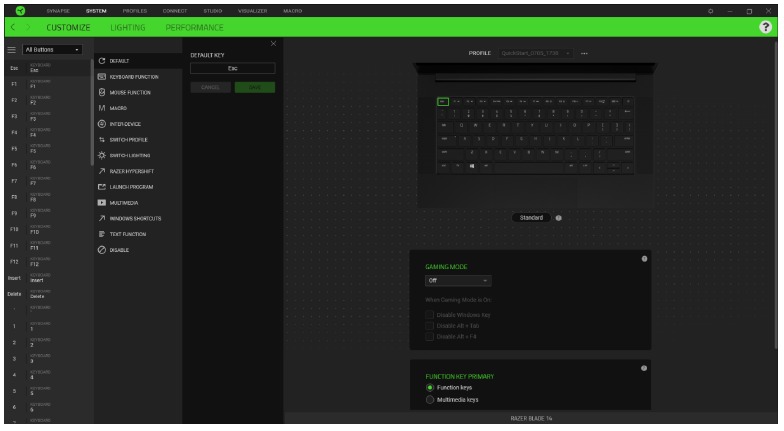Open the Performance subtab
This screenshot has width=784, height=431.
(194, 28)
